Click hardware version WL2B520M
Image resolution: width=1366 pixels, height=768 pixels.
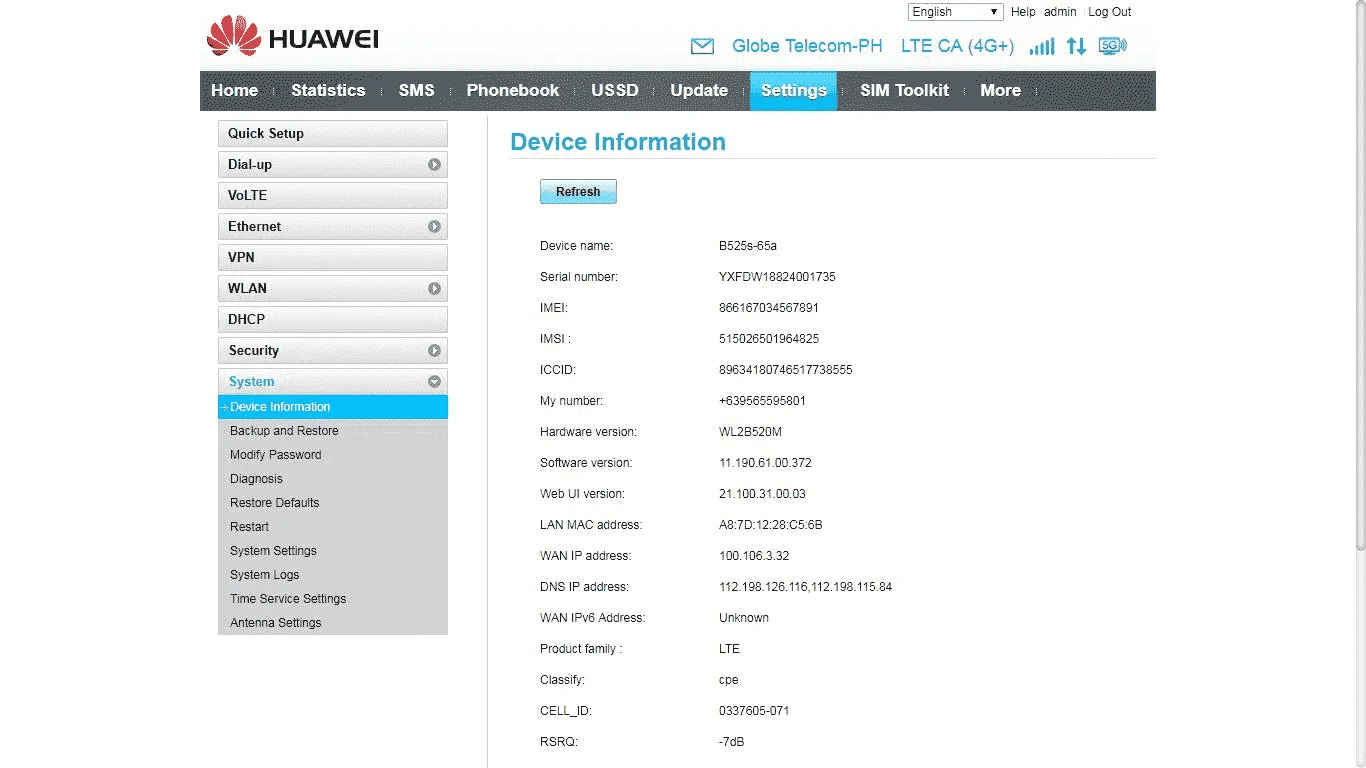click(750, 432)
